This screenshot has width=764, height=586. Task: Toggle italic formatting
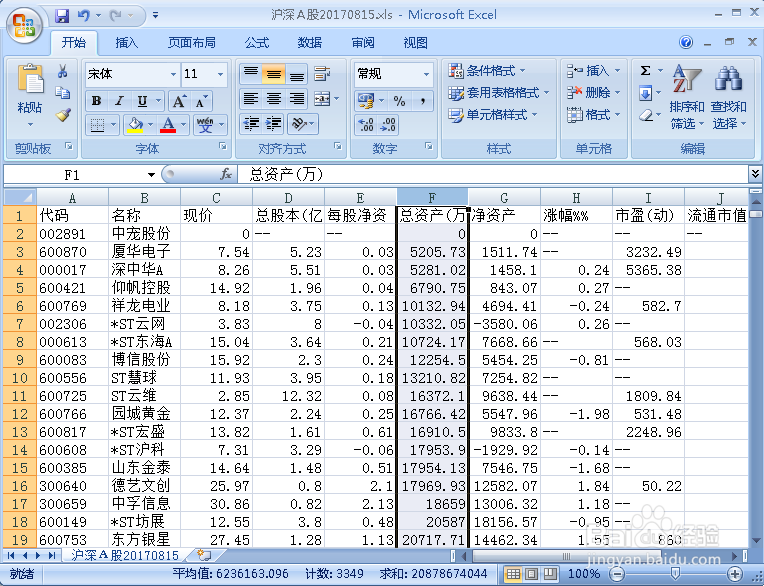(x=119, y=101)
